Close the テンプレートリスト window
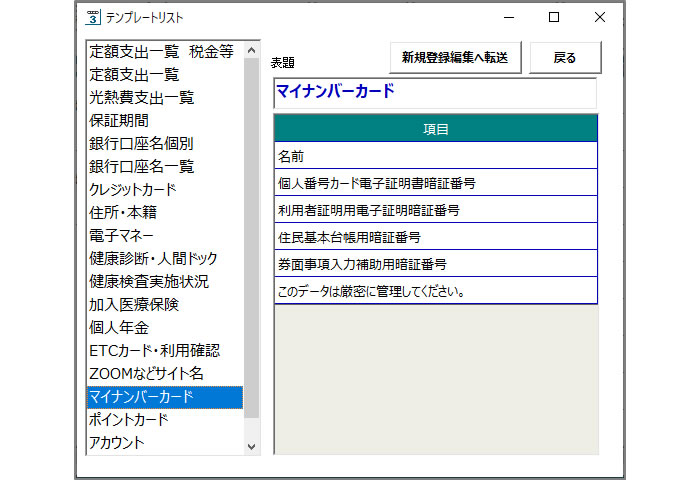The height and width of the screenshot is (480, 700). tap(600, 17)
